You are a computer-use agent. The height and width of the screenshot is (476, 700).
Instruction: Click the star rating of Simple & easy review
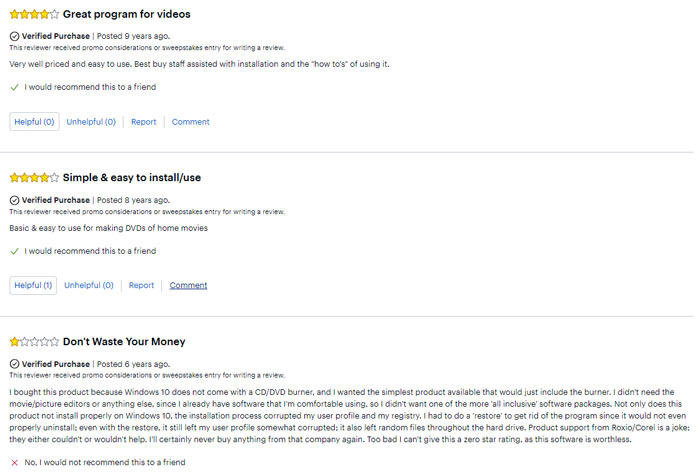[34, 178]
